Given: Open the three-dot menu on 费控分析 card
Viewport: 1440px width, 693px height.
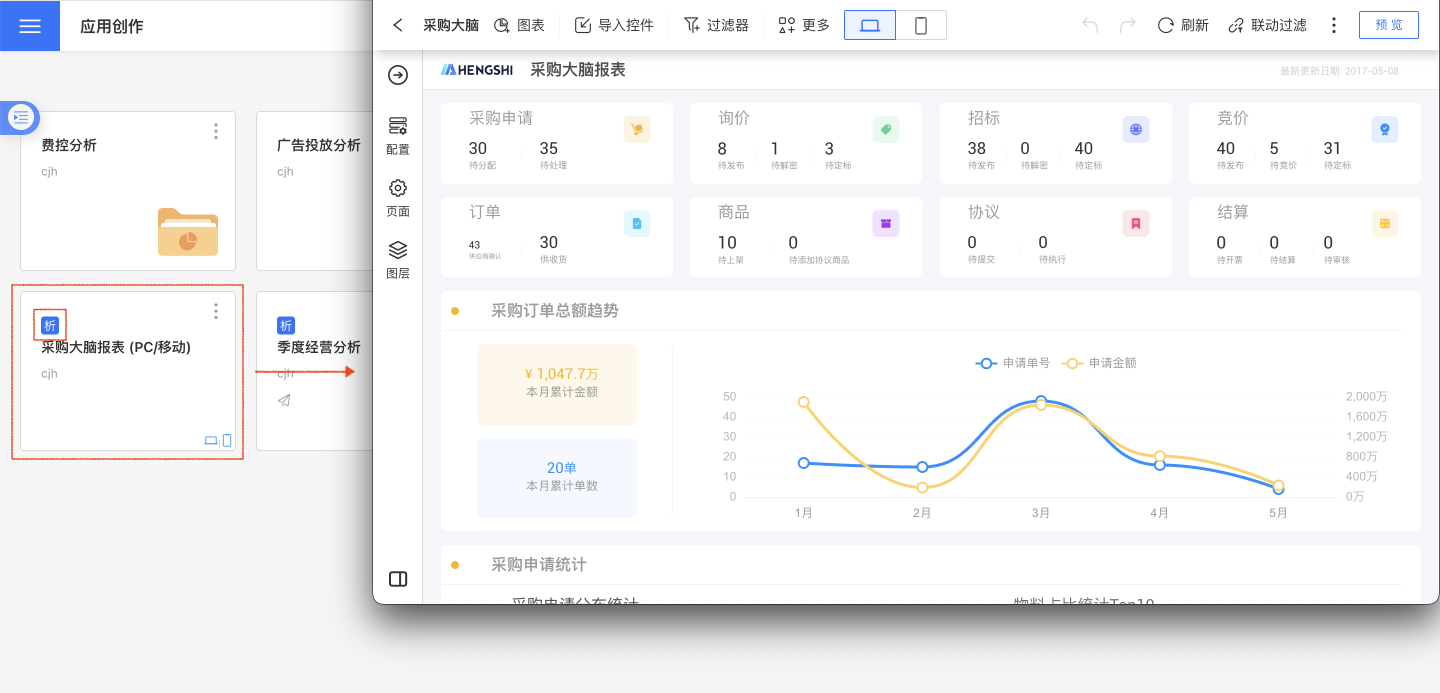Looking at the screenshot, I should coord(216,131).
